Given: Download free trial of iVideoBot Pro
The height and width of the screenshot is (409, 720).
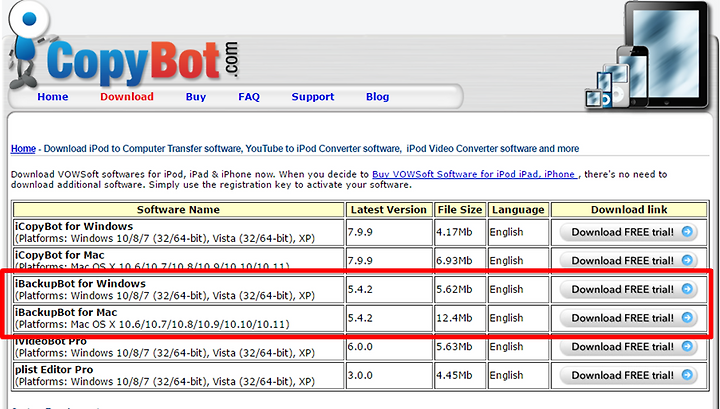Looking at the screenshot, I should tap(629, 347).
